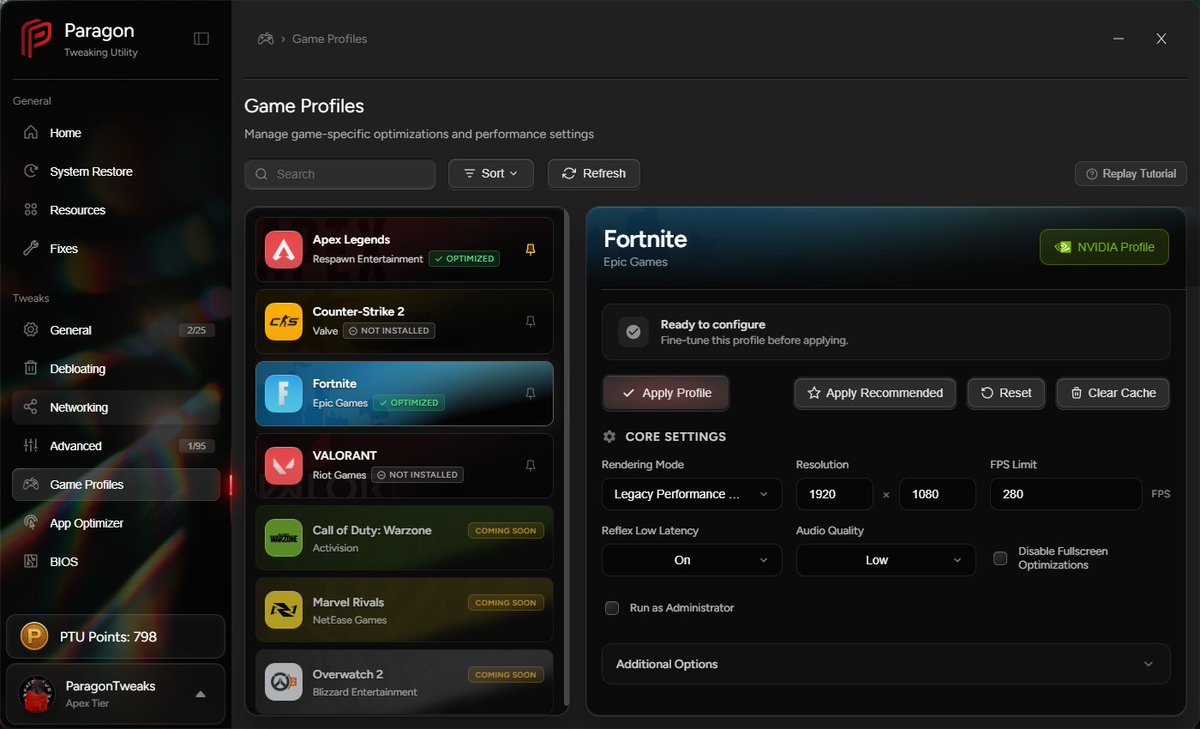Open Advanced tweaks in sidebar
Screen dimensions: 1200x729
[116, 446]
